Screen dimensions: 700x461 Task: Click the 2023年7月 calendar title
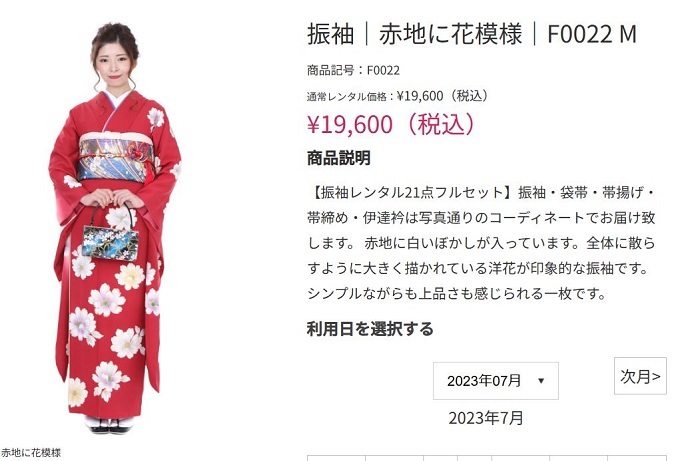click(486, 418)
